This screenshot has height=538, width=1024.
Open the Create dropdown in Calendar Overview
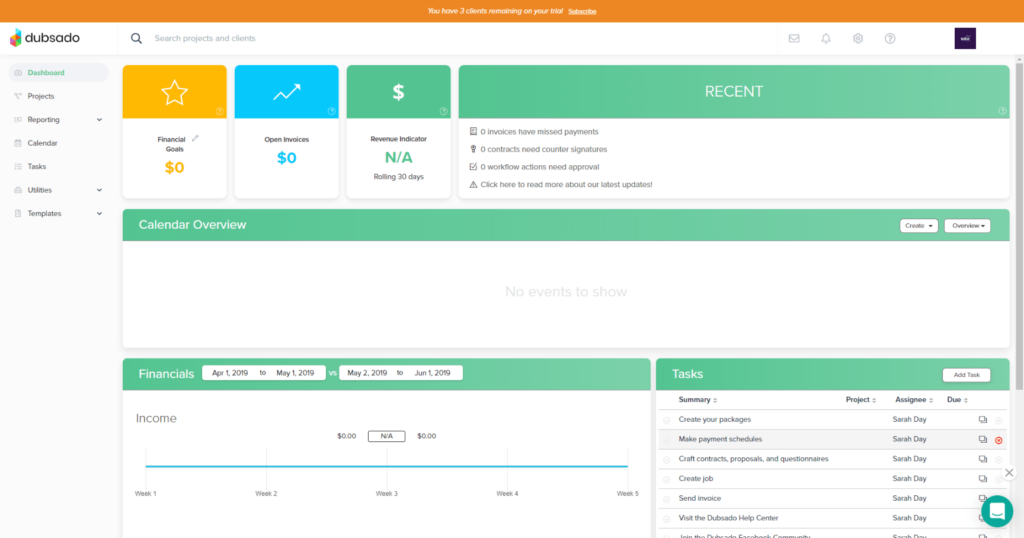(x=918, y=226)
